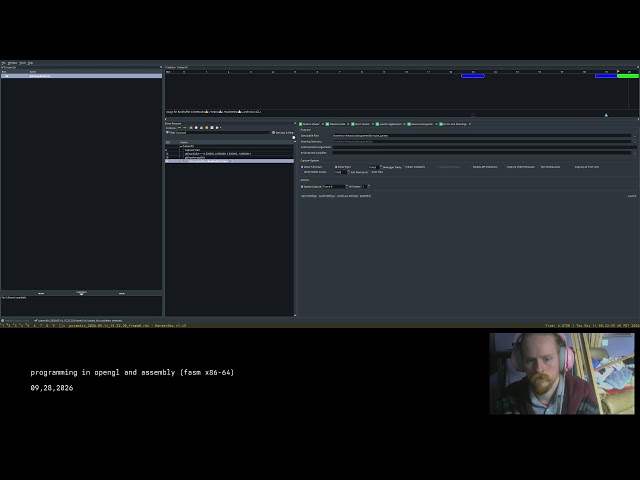The image size is (640, 480).
Task: Enable the Auto start option
Action: 377,172
